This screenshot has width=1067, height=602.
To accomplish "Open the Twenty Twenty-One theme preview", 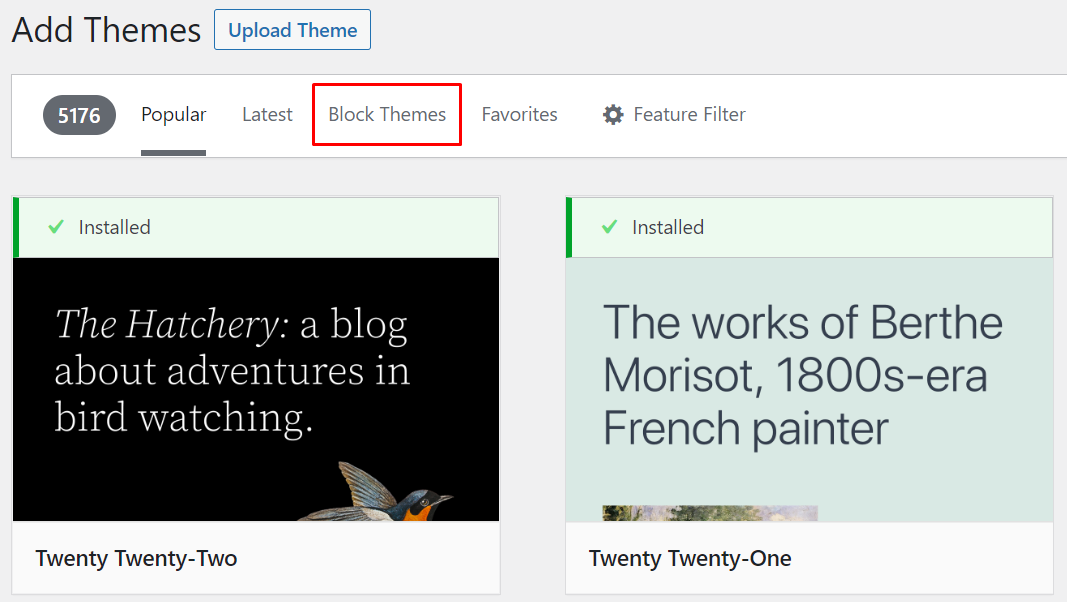I will [x=809, y=388].
